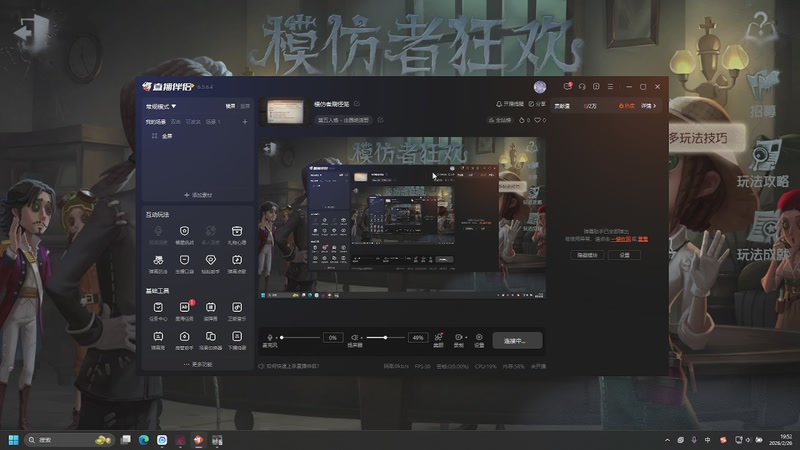This screenshot has height=450, width=800.
Task: Click the microphone volume 0% field
Action: tap(333, 337)
